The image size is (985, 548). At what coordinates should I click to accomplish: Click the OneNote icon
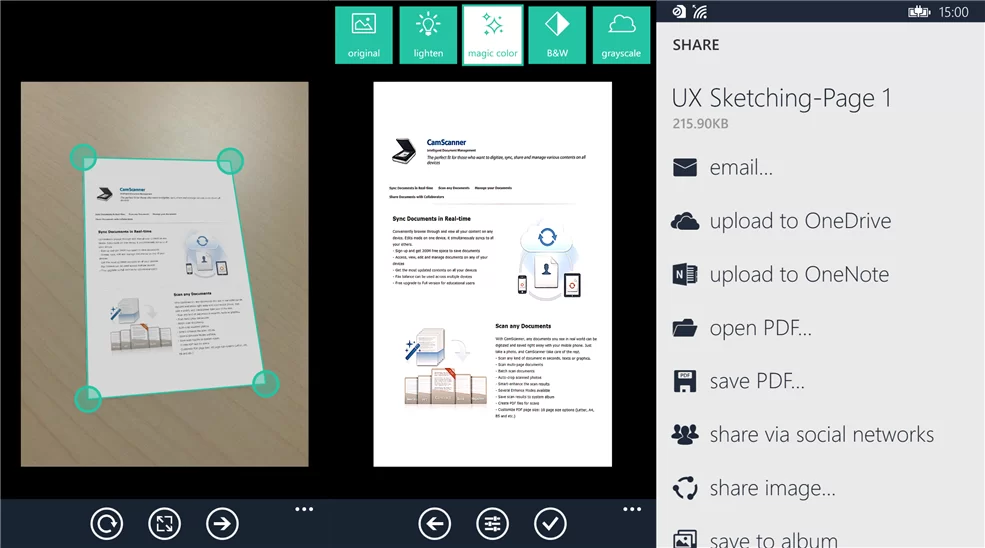point(685,275)
